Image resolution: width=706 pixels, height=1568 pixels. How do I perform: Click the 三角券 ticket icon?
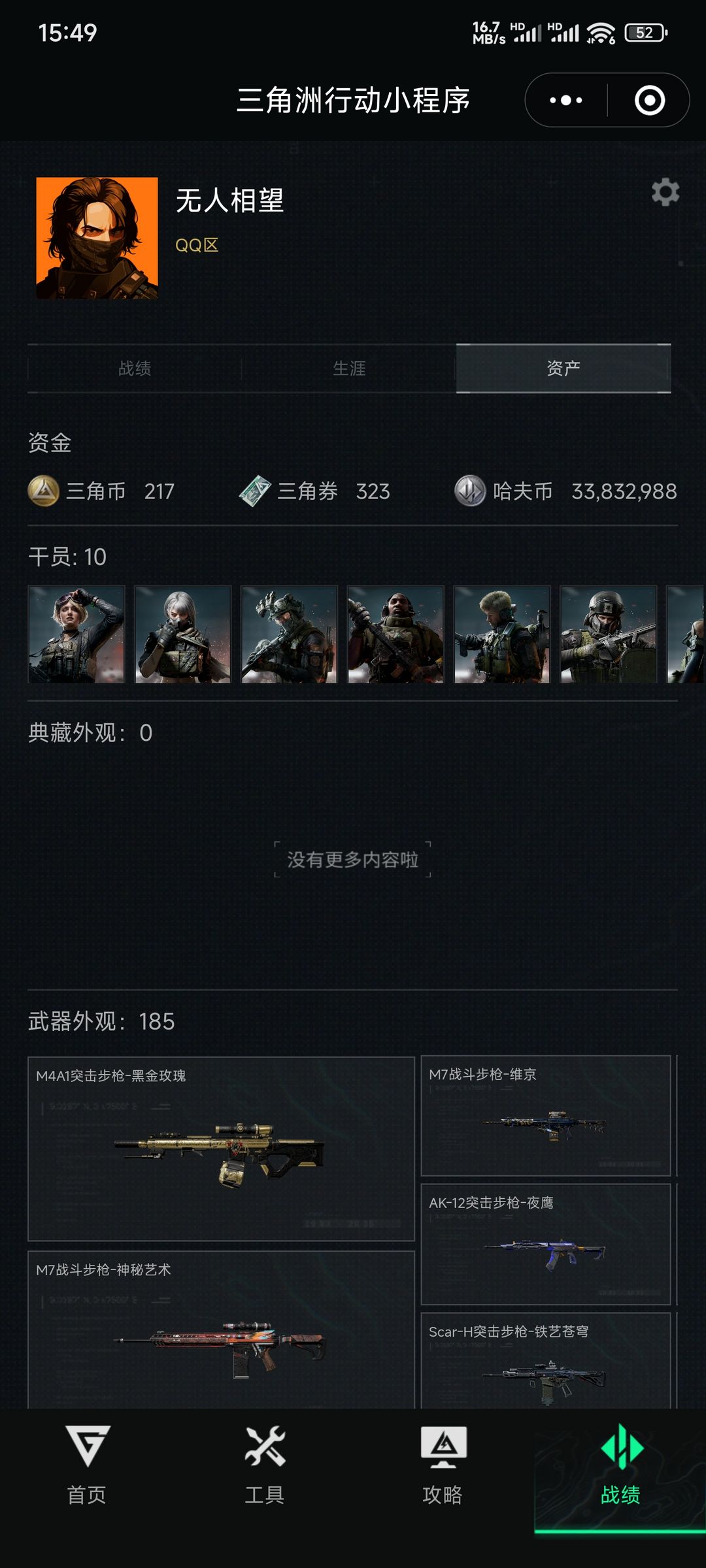pyautogui.click(x=255, y=491)
